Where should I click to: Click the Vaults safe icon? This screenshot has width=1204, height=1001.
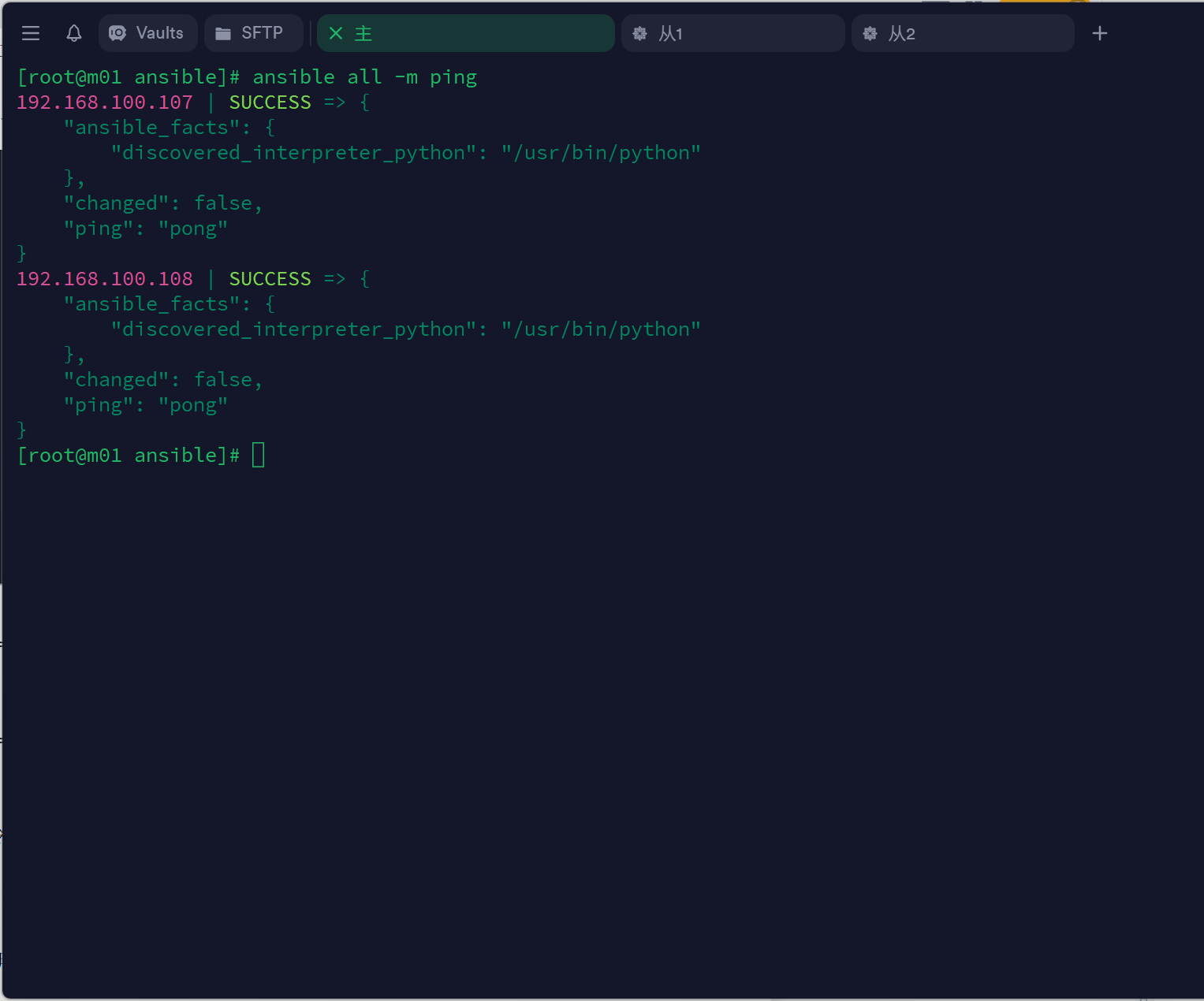(117, 33)
